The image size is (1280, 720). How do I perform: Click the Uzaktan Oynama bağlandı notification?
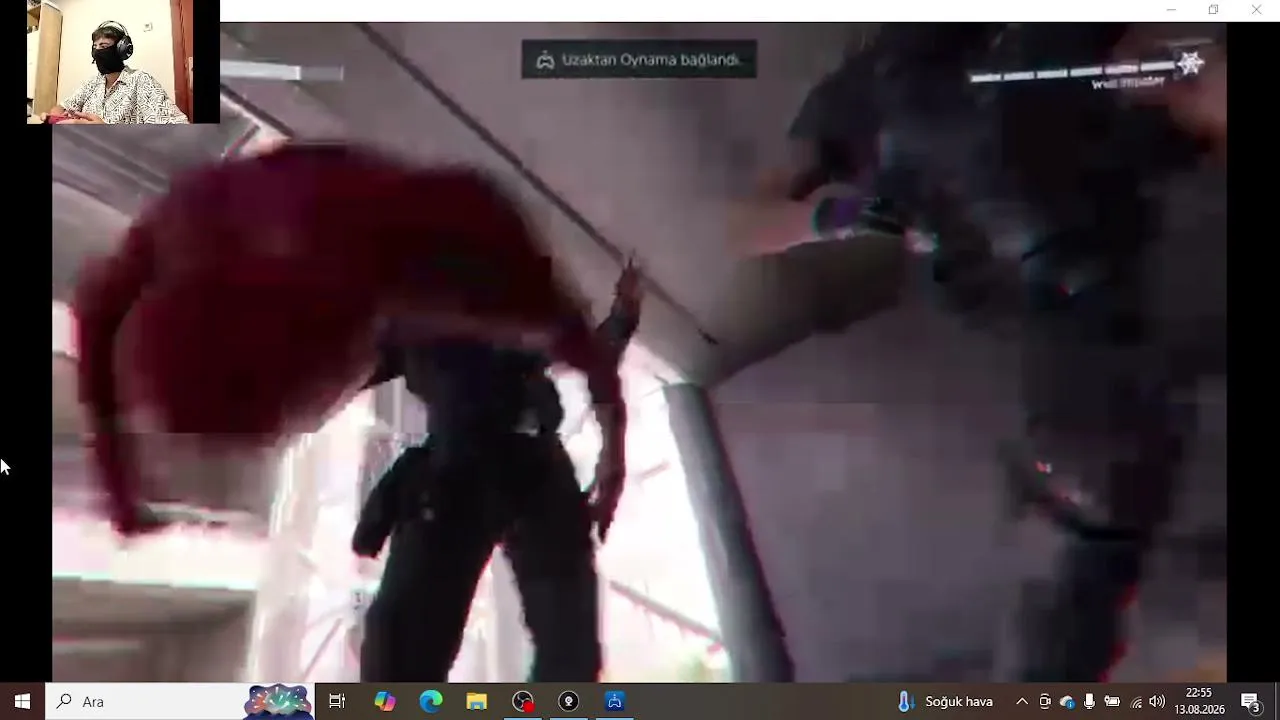[x=639, y=60]
